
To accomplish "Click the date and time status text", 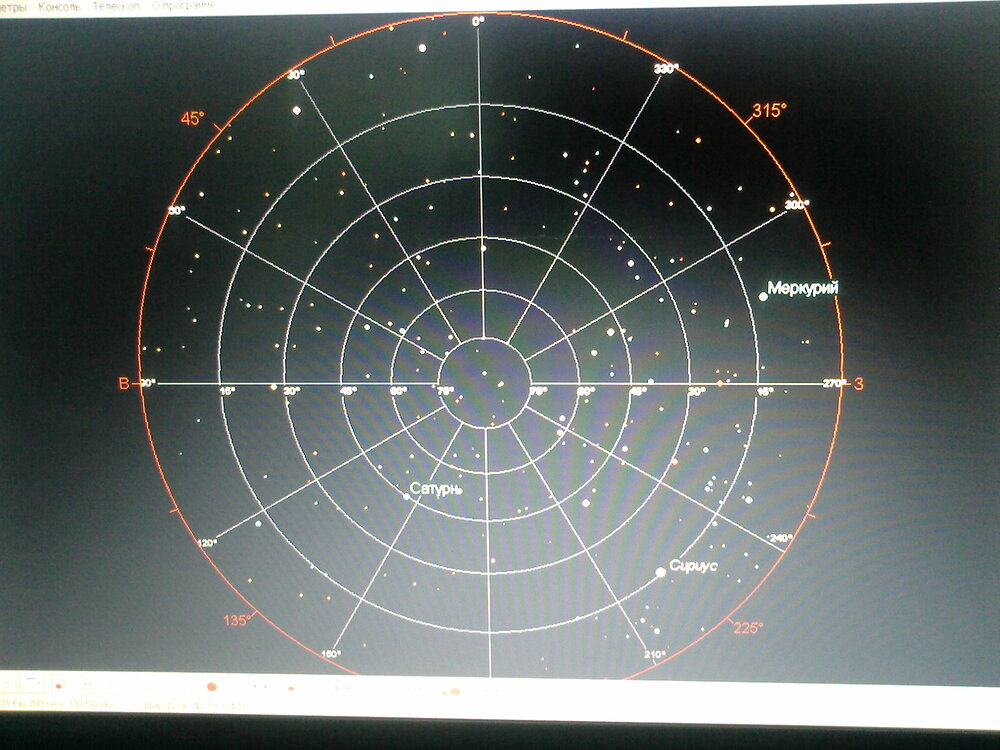I will [x=57, y=704].
